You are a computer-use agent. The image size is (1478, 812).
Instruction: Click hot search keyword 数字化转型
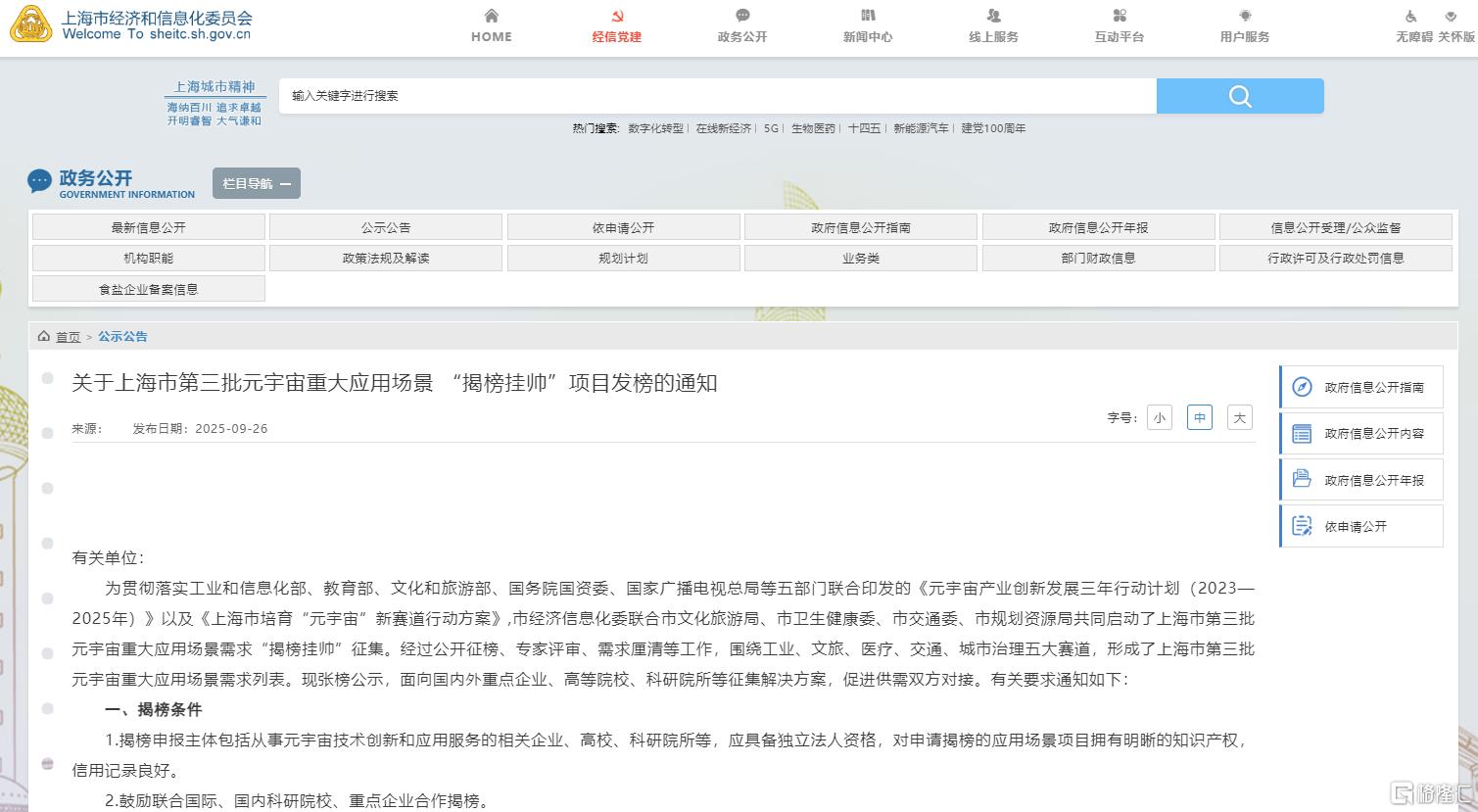656,128
